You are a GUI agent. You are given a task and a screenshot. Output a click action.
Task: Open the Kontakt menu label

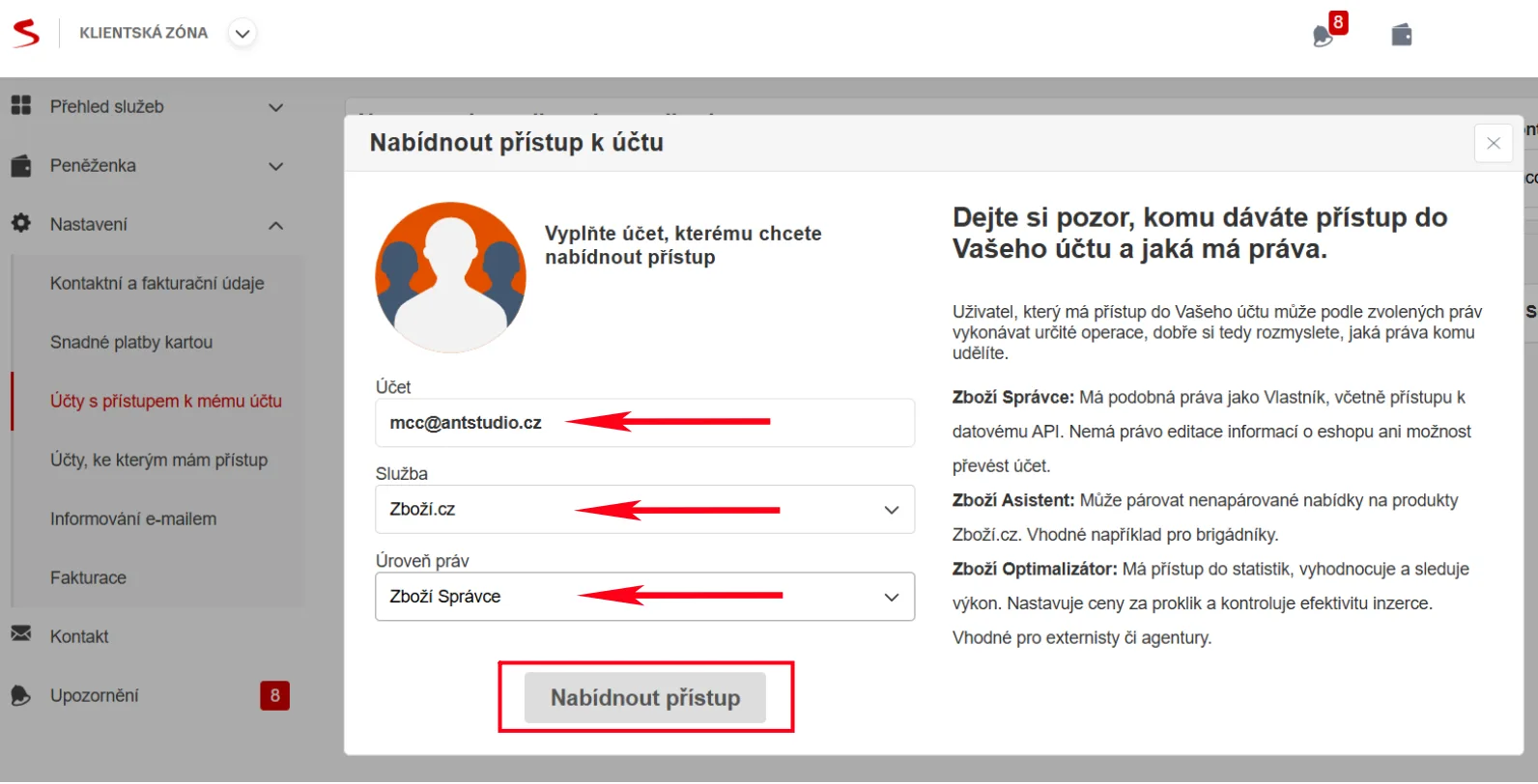(x=79, y=636)
